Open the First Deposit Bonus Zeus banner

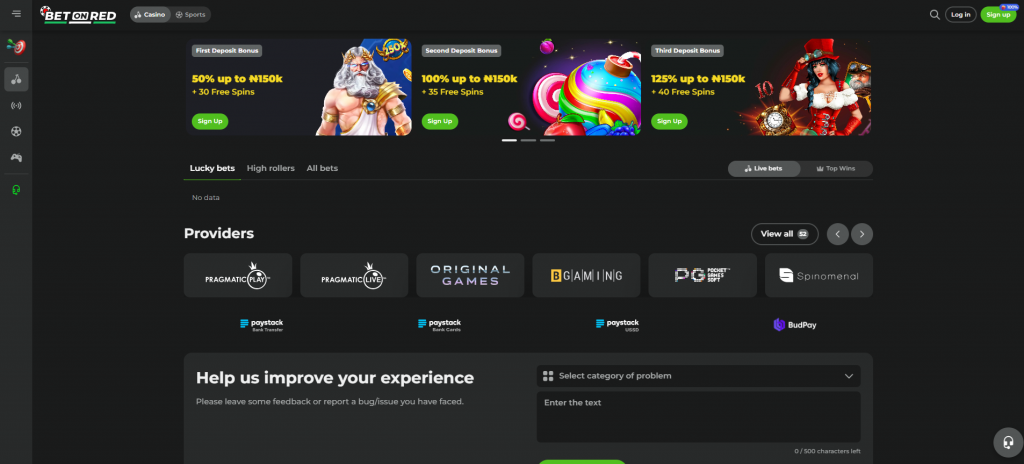[x=298, y=87]
